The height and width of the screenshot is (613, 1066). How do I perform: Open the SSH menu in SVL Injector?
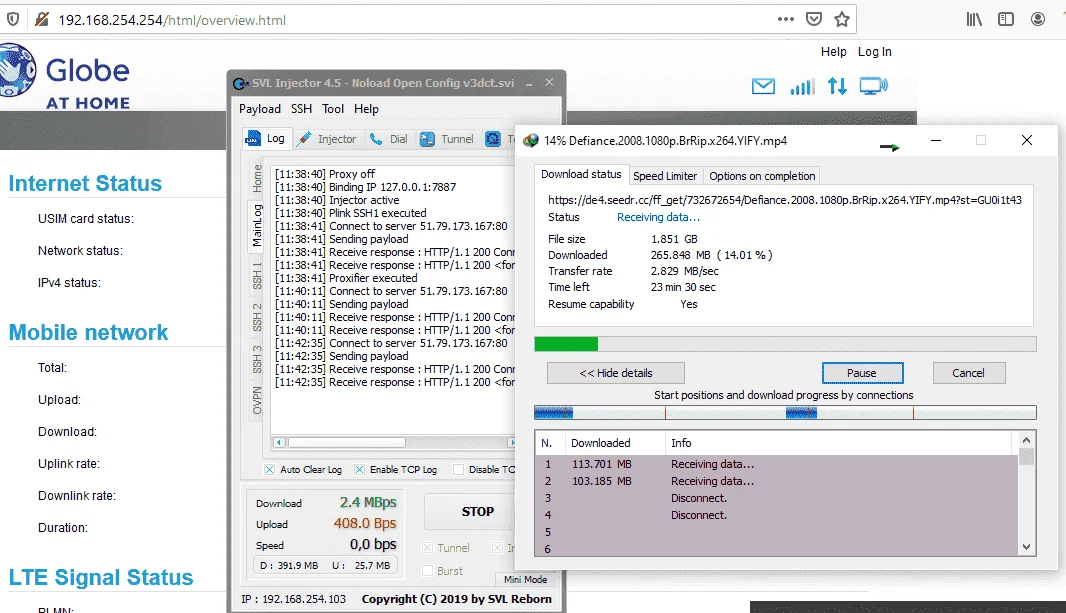pos(301,109)
